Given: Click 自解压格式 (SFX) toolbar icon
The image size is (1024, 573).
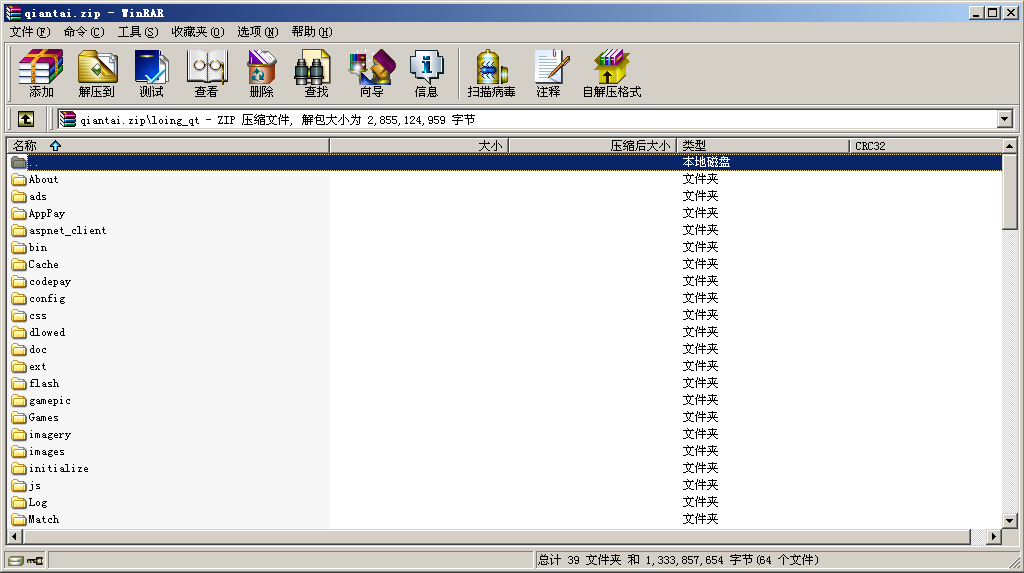Looking at the screenshot, I should pos(611,74).
